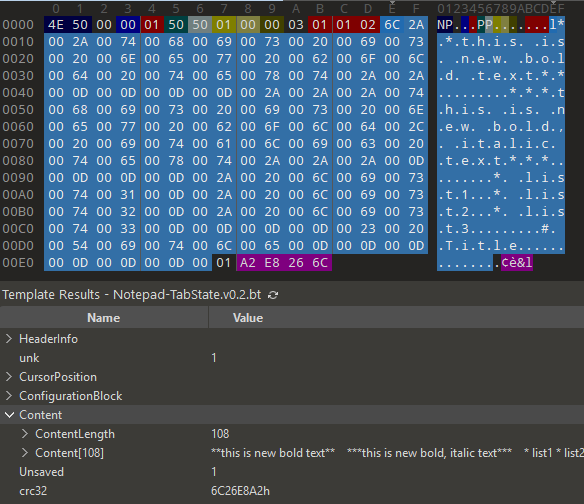Click the ContentLength value 108
584x504 pixels.
pyautogui.click(x=220, y=434)
